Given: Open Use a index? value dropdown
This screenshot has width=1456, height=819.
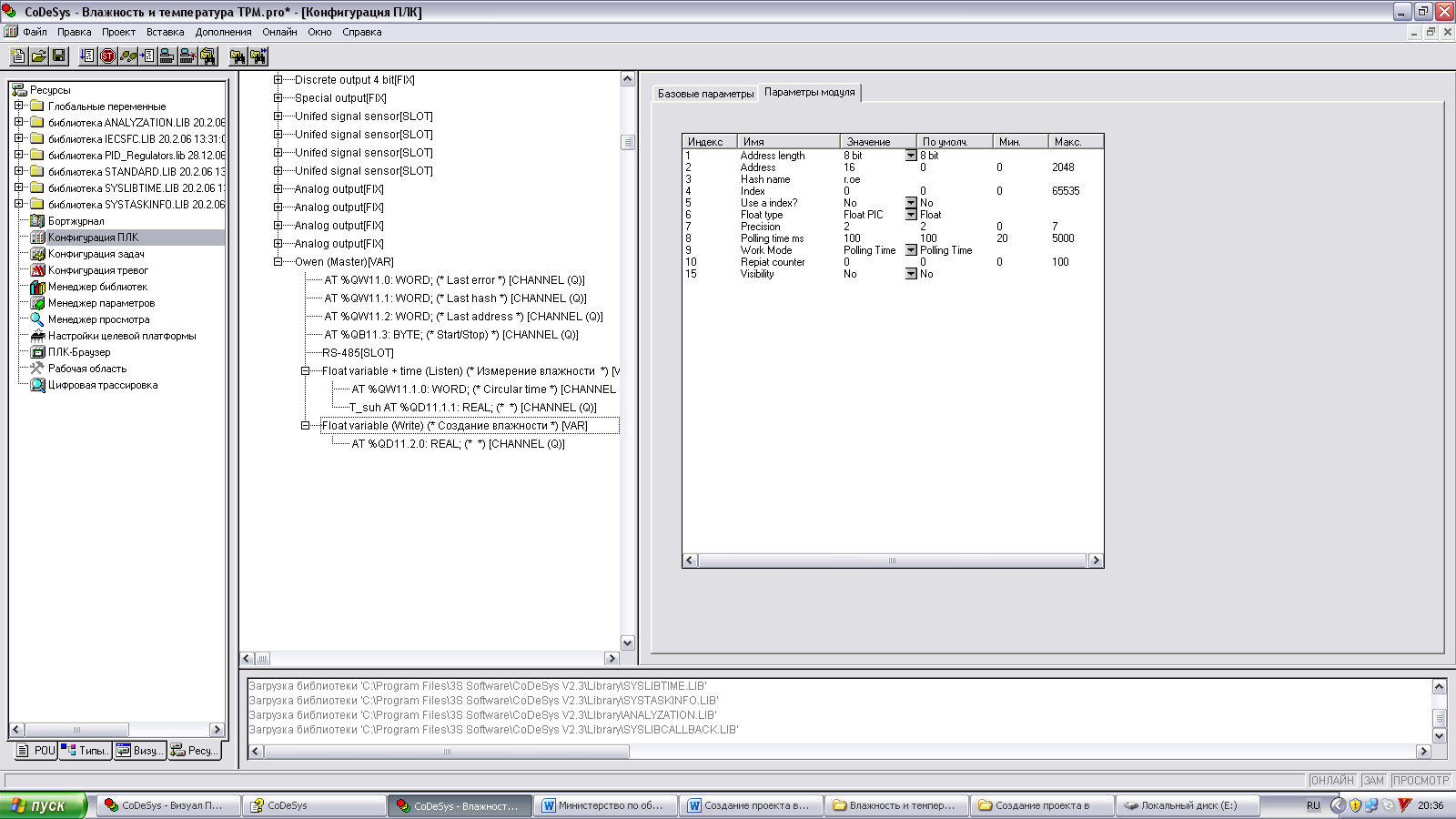Looking at the screenshot, I should coord(911,203).
